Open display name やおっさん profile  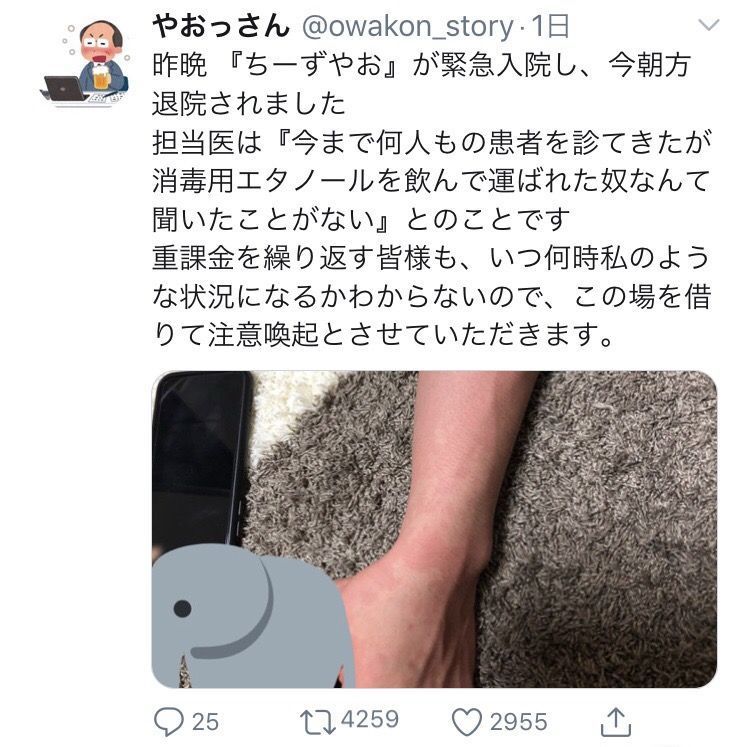(221, 26)
